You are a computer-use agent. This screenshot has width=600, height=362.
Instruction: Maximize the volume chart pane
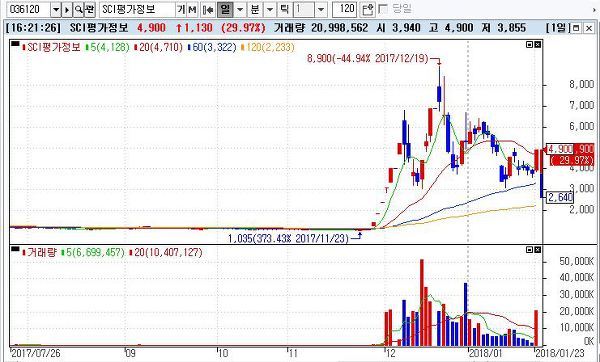tap(530, 250)
